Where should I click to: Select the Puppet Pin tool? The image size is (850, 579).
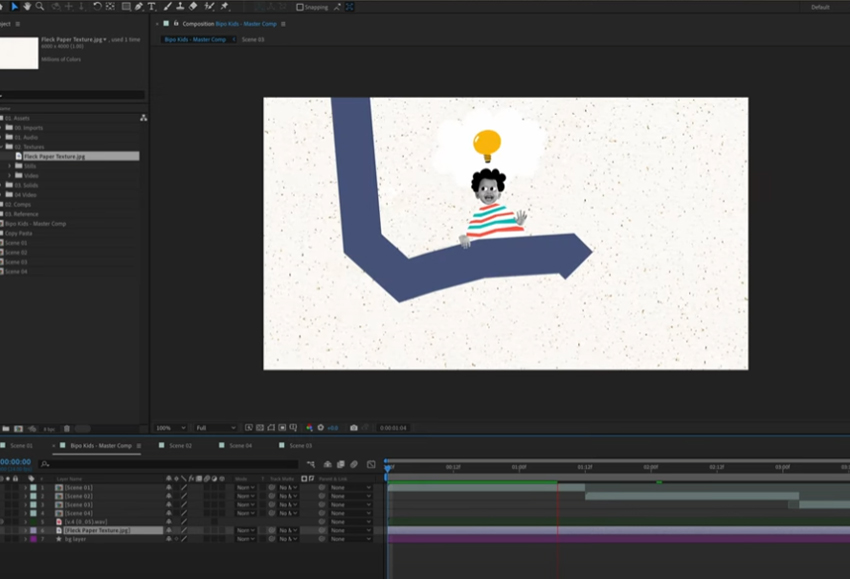224,7
